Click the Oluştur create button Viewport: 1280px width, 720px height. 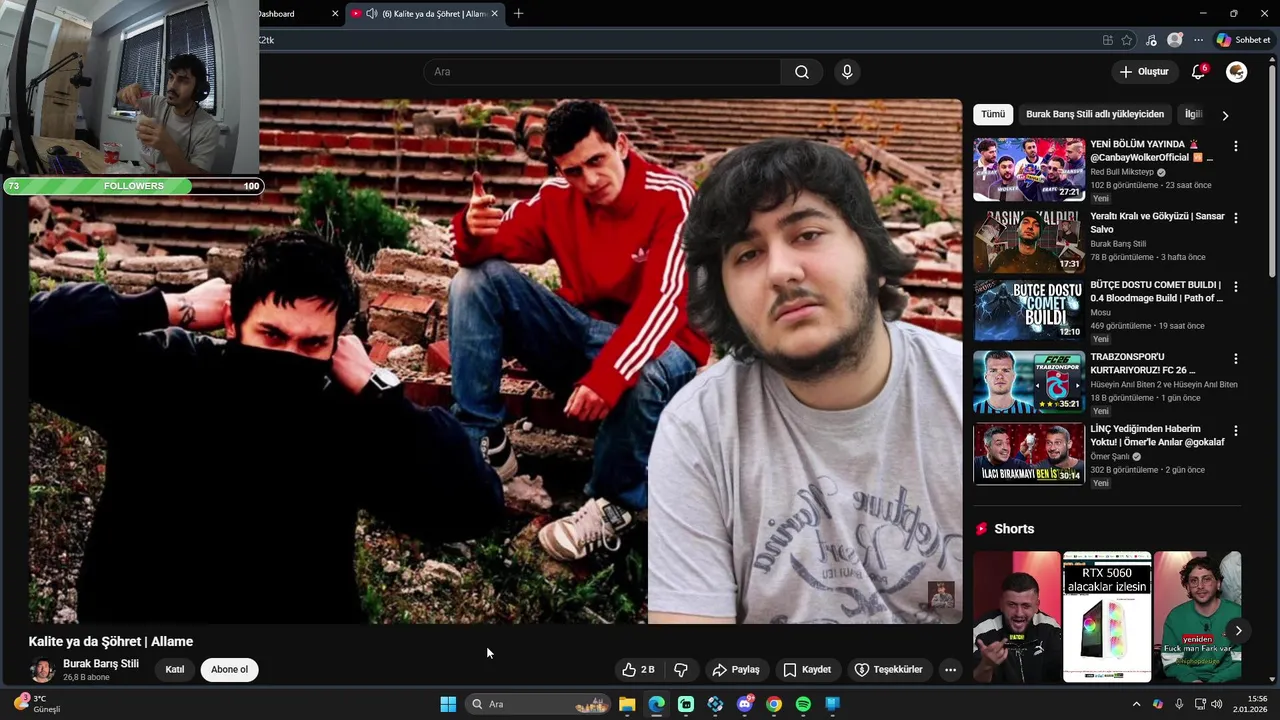click(x=1144, y=72)
